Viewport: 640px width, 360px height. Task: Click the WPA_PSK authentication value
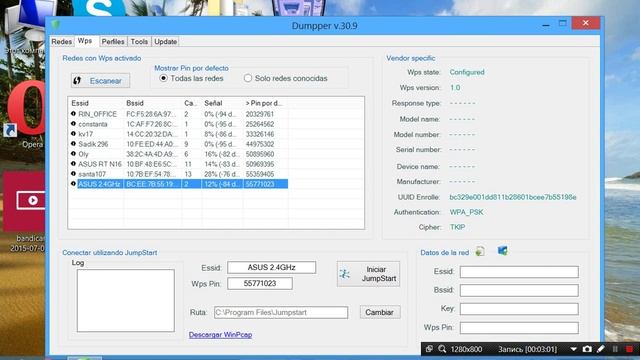(x=467, y=212)
